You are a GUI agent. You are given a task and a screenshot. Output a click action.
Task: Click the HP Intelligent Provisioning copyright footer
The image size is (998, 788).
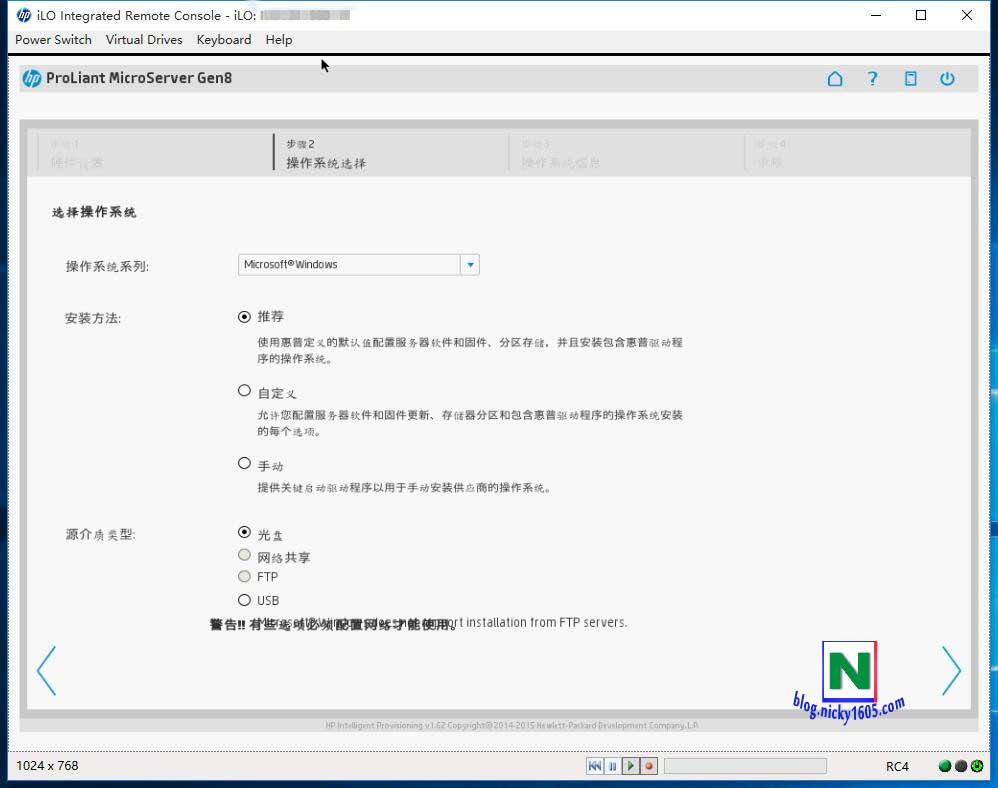pyautogui.click(x=512, y=725)
